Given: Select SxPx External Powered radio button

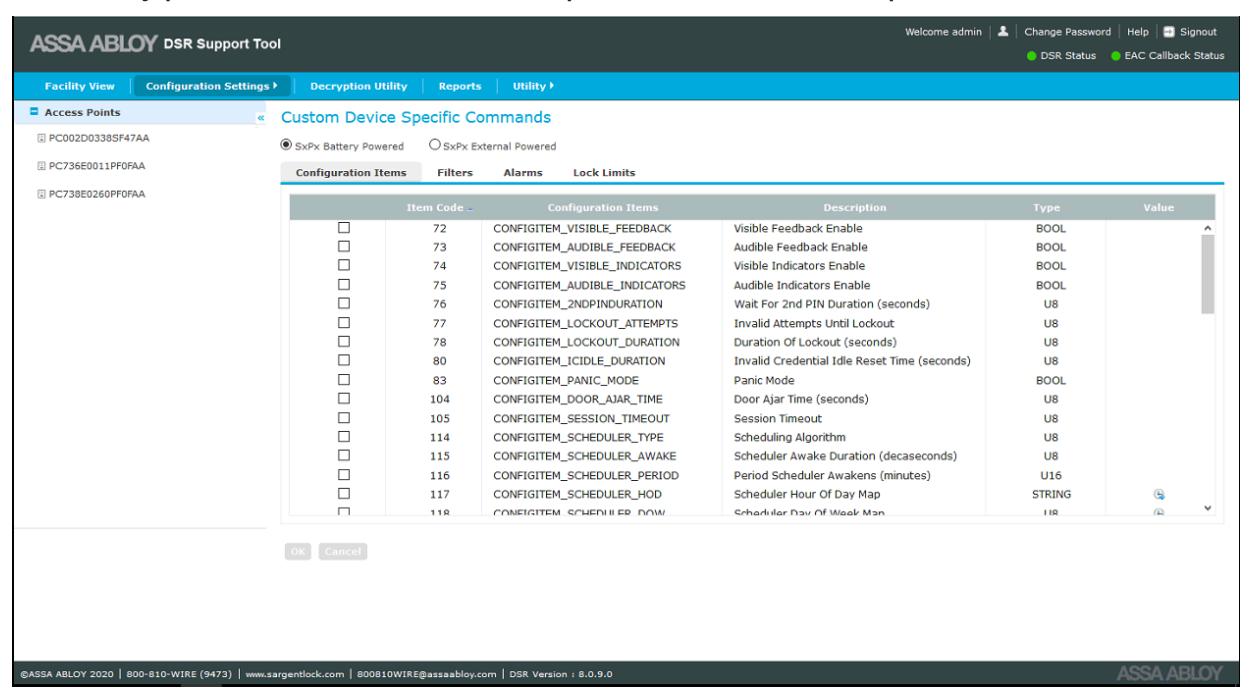Looking at the screenshot, I should pyautogui.click(x=433, y=147).
